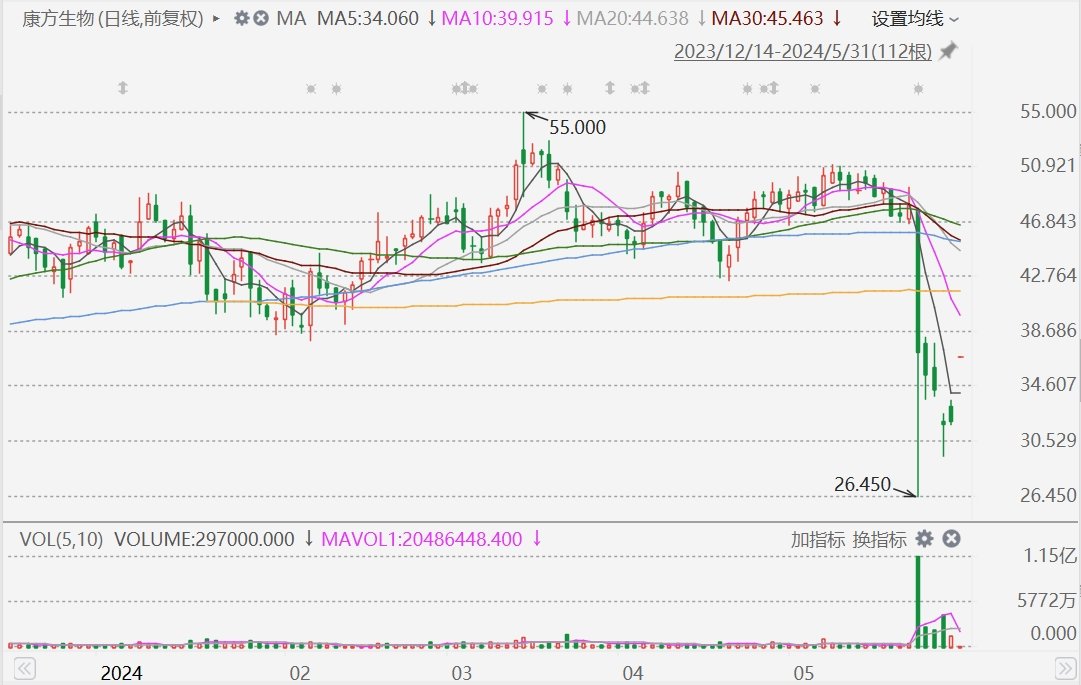The image size is (1081, 685).
Task: Open the 设置均线 dropdown
Action: (x=914, y=18)
